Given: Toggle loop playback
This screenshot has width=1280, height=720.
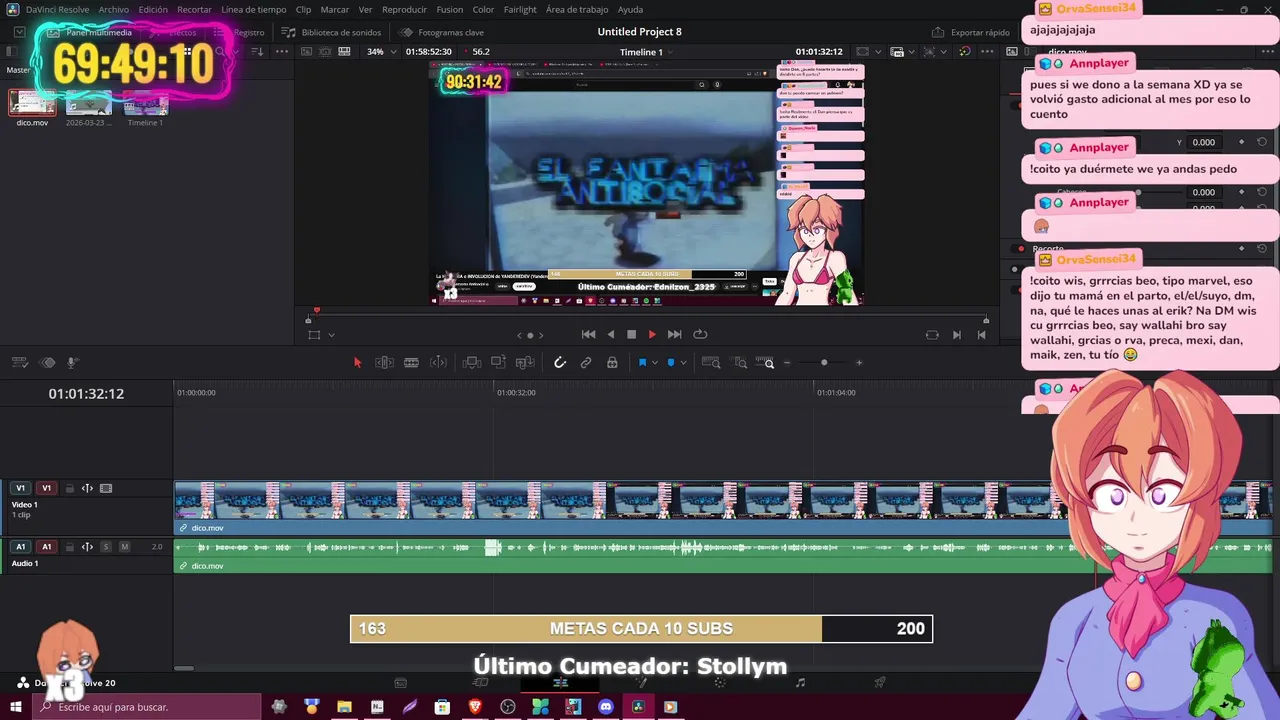Looking at the screenshot, I should [700, 335].
